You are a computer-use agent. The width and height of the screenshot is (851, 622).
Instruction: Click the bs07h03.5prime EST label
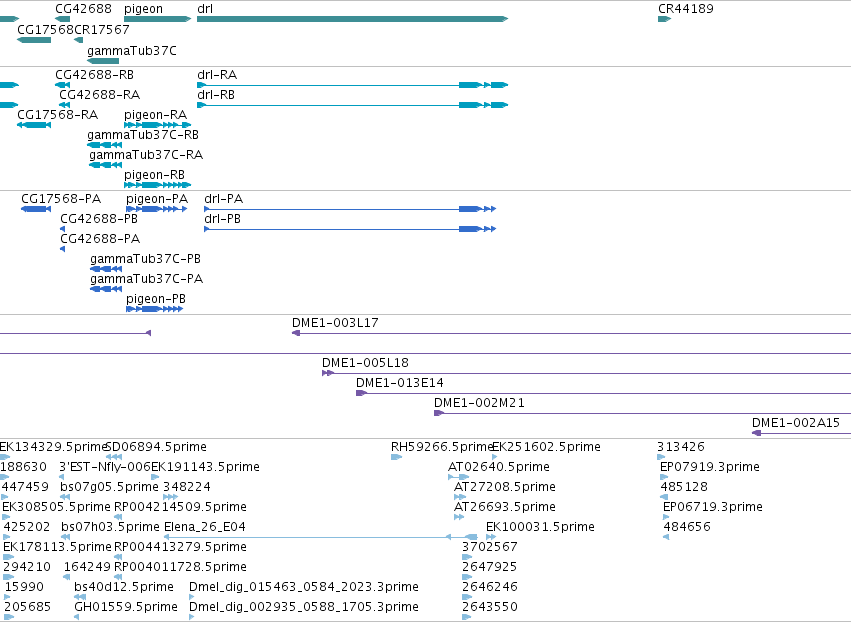(110, 528)
